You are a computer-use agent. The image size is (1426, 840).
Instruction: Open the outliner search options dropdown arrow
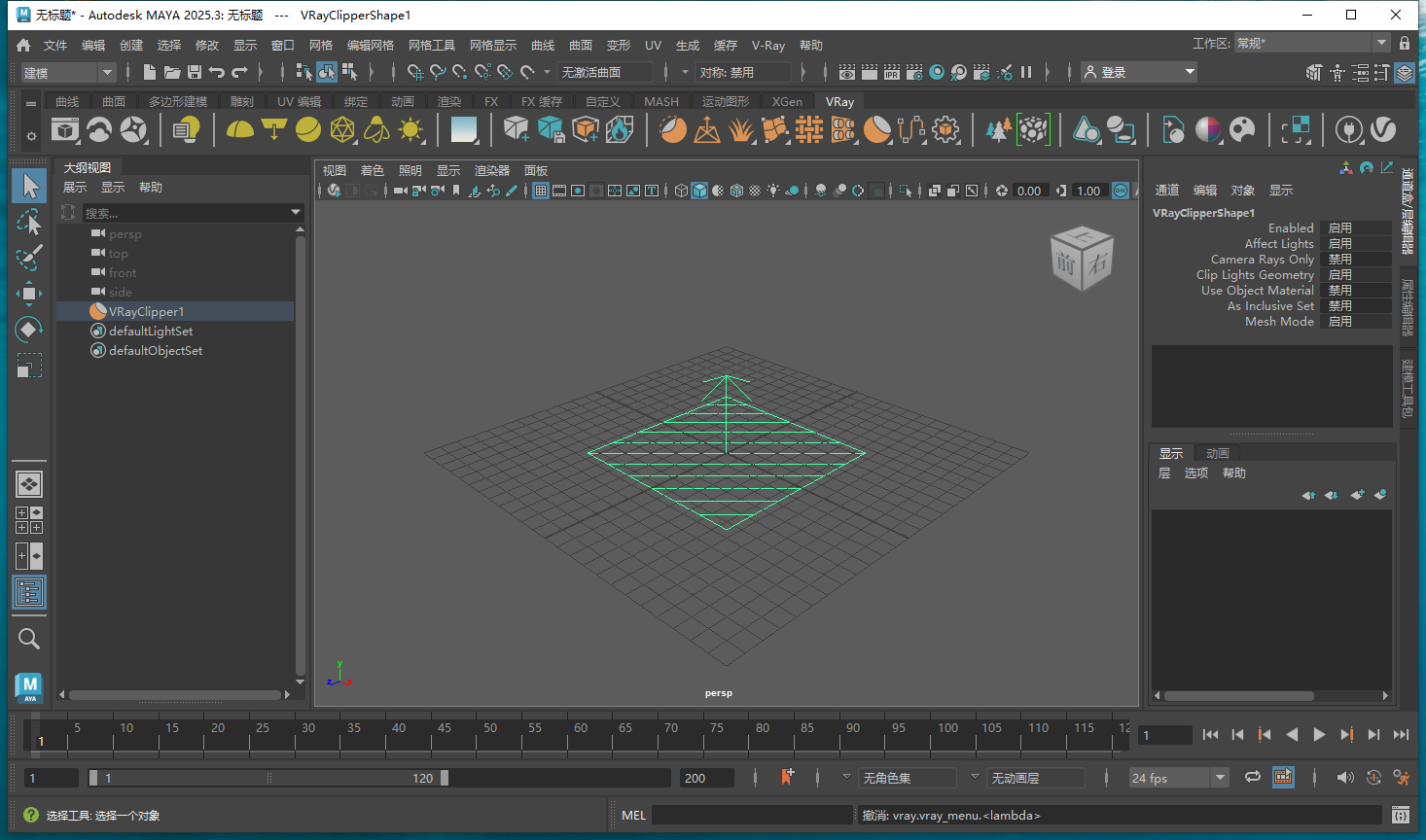click(x=296, y=212)
